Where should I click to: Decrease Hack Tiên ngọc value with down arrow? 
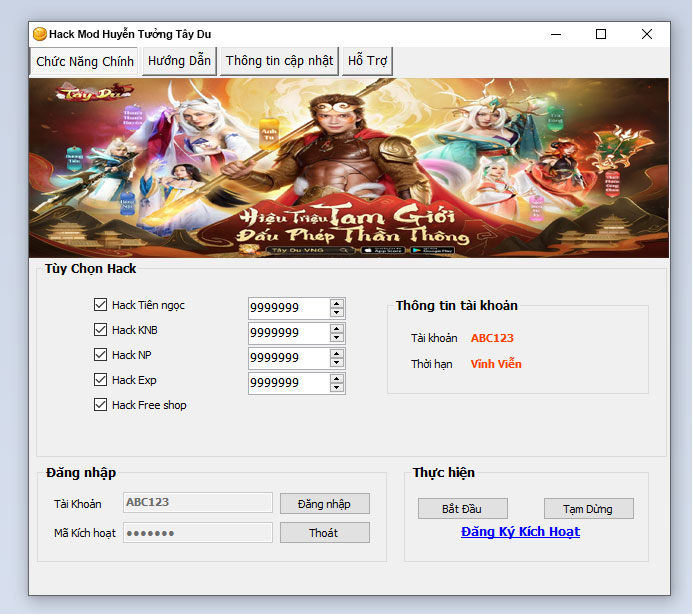[337, 312]
